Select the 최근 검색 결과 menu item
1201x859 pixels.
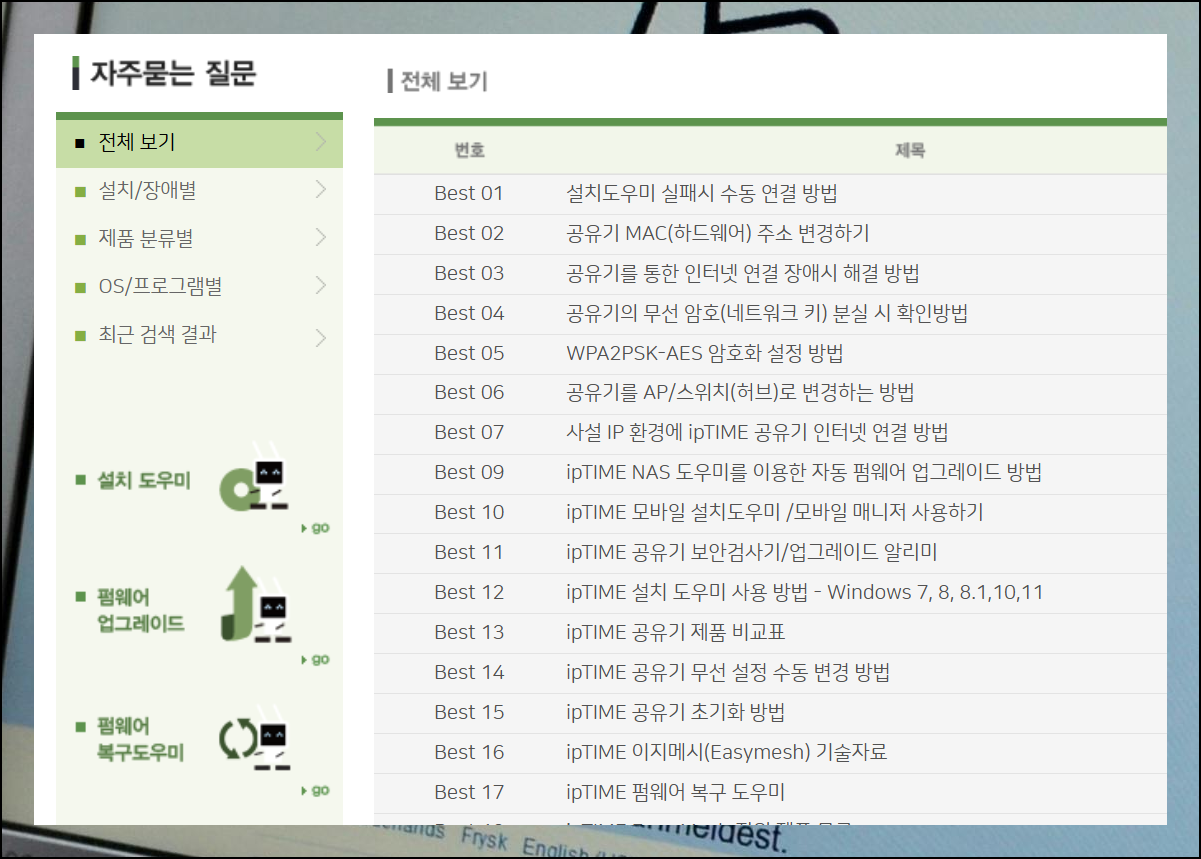coord(199,334)
